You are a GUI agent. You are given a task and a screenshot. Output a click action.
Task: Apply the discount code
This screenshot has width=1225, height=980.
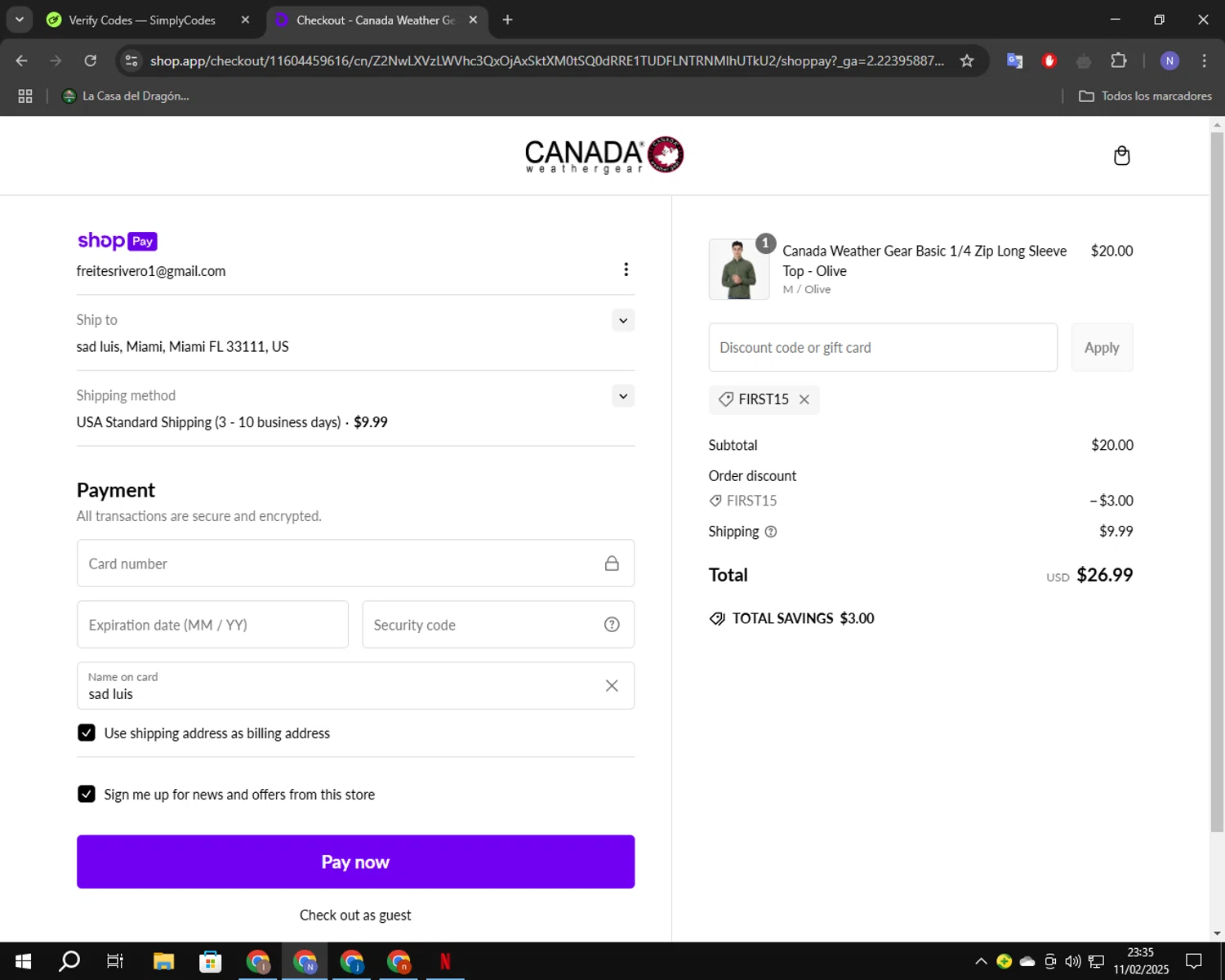tap(1102, 348)
